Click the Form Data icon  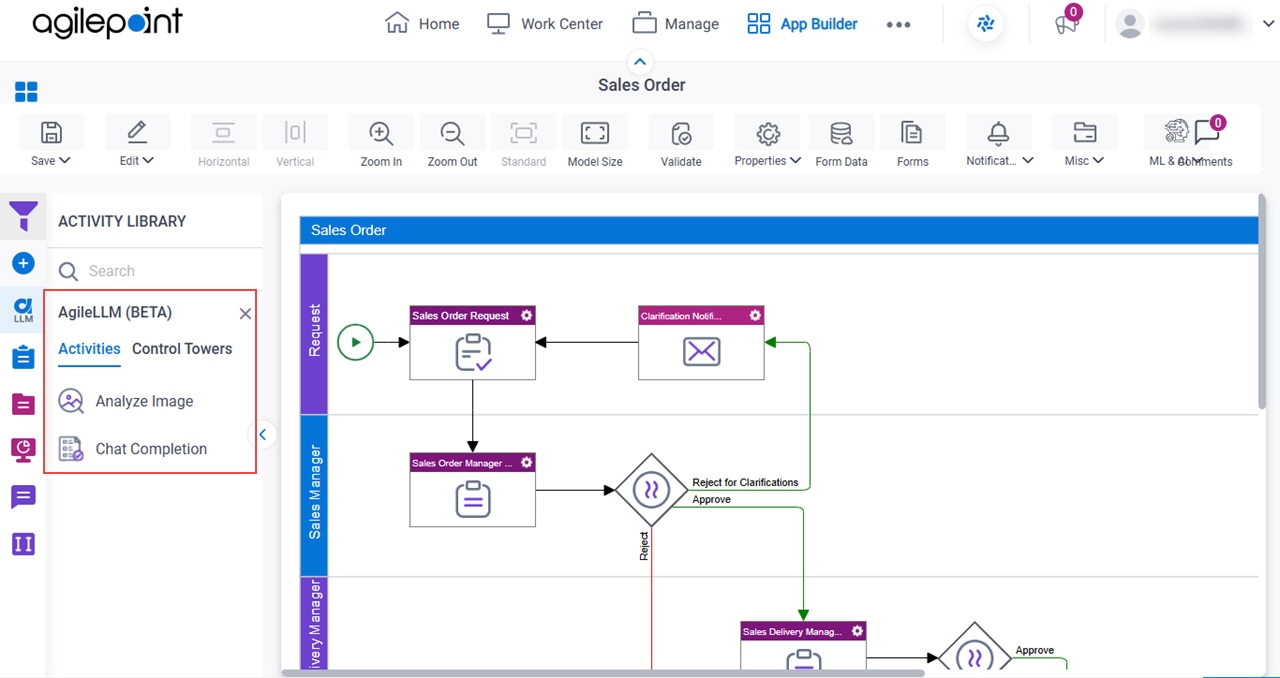pyautogui.click(x=841, y=133)
